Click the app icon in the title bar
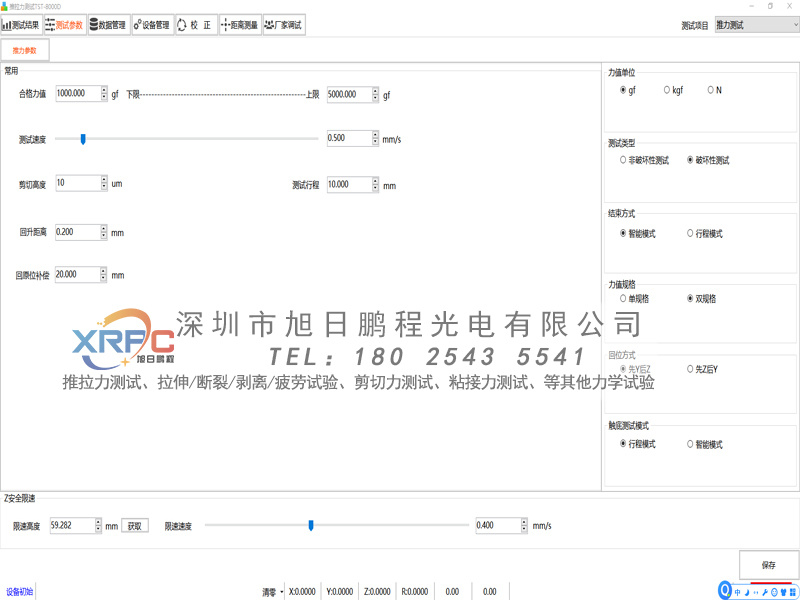The width and height of the screenshot is (800, 600). point(4,6)
